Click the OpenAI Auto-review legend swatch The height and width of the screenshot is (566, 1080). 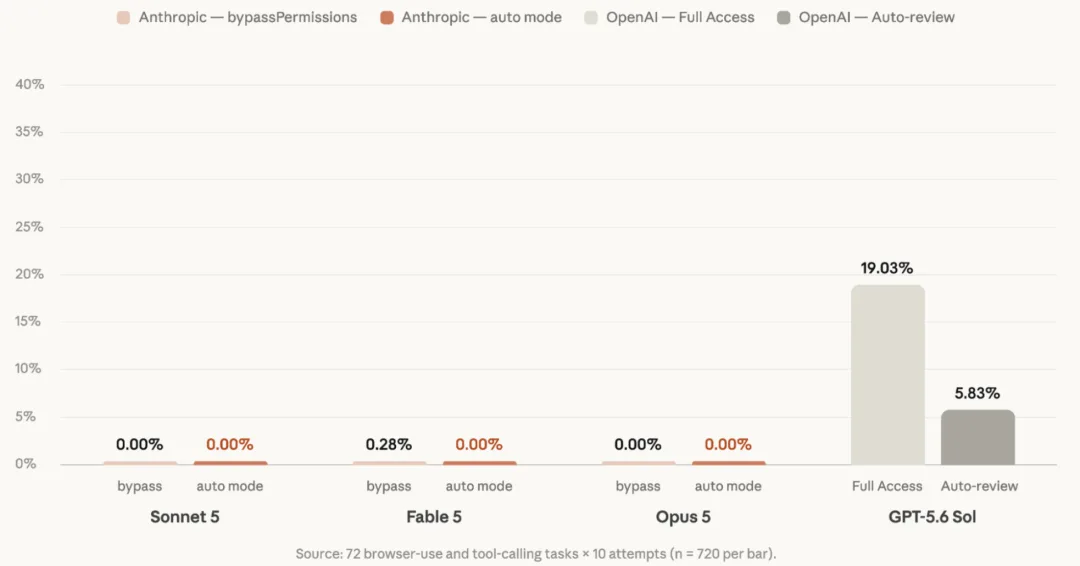pyautogui.click(x=783, y=18)
